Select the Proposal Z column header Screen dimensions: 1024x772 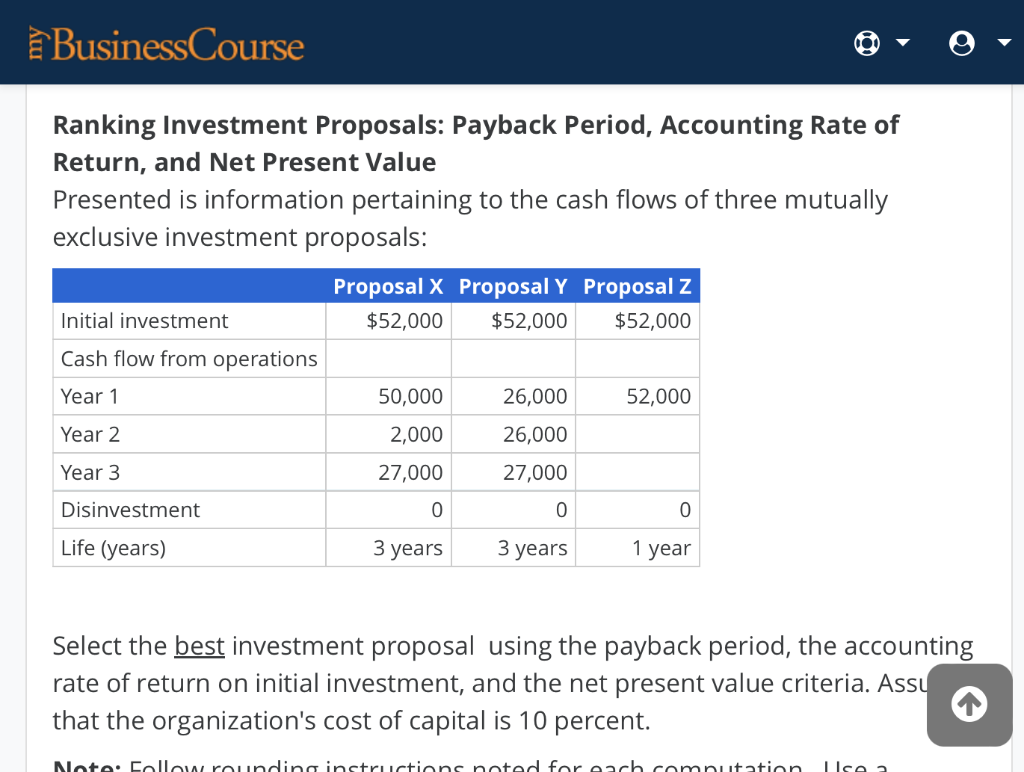click(x=637, y=286)
